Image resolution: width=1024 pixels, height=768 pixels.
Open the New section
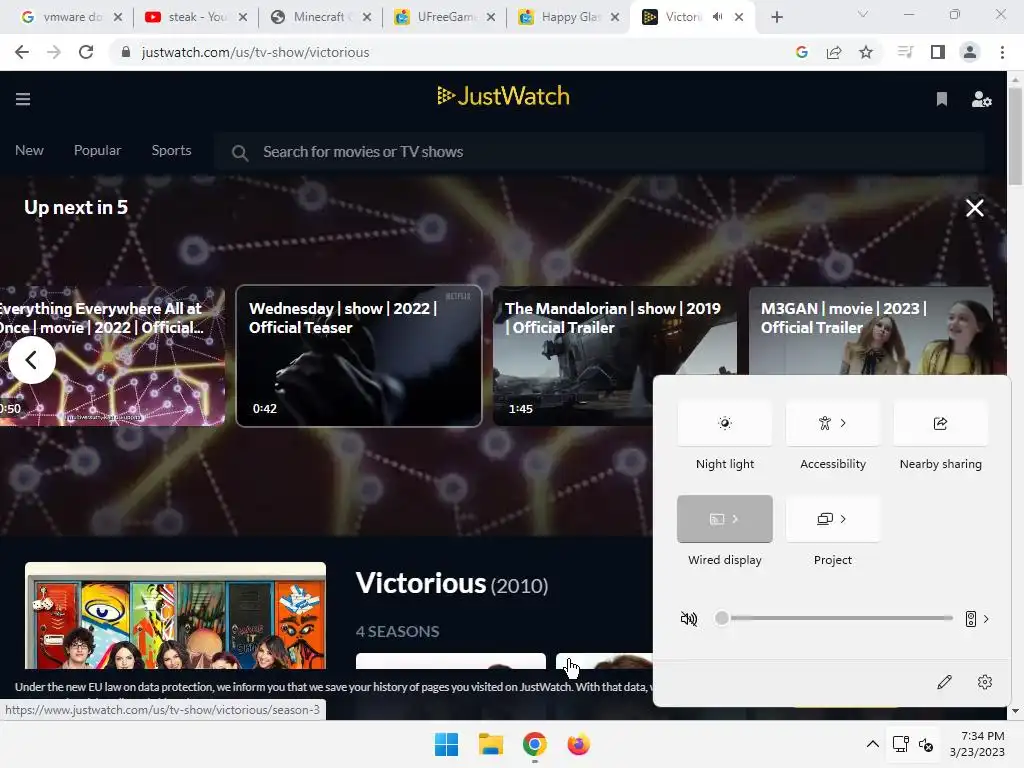(x=29, y=150)
